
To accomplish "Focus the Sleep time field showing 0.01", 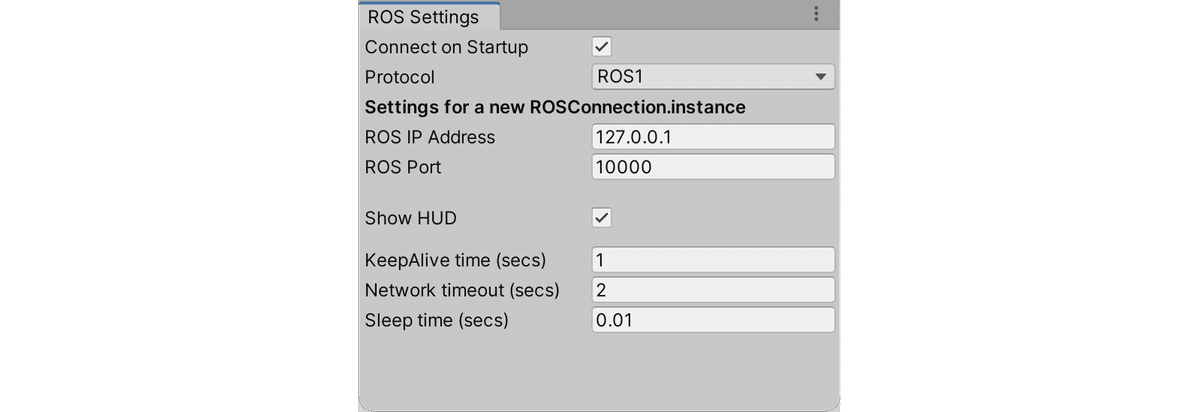I will pos(713,320).
